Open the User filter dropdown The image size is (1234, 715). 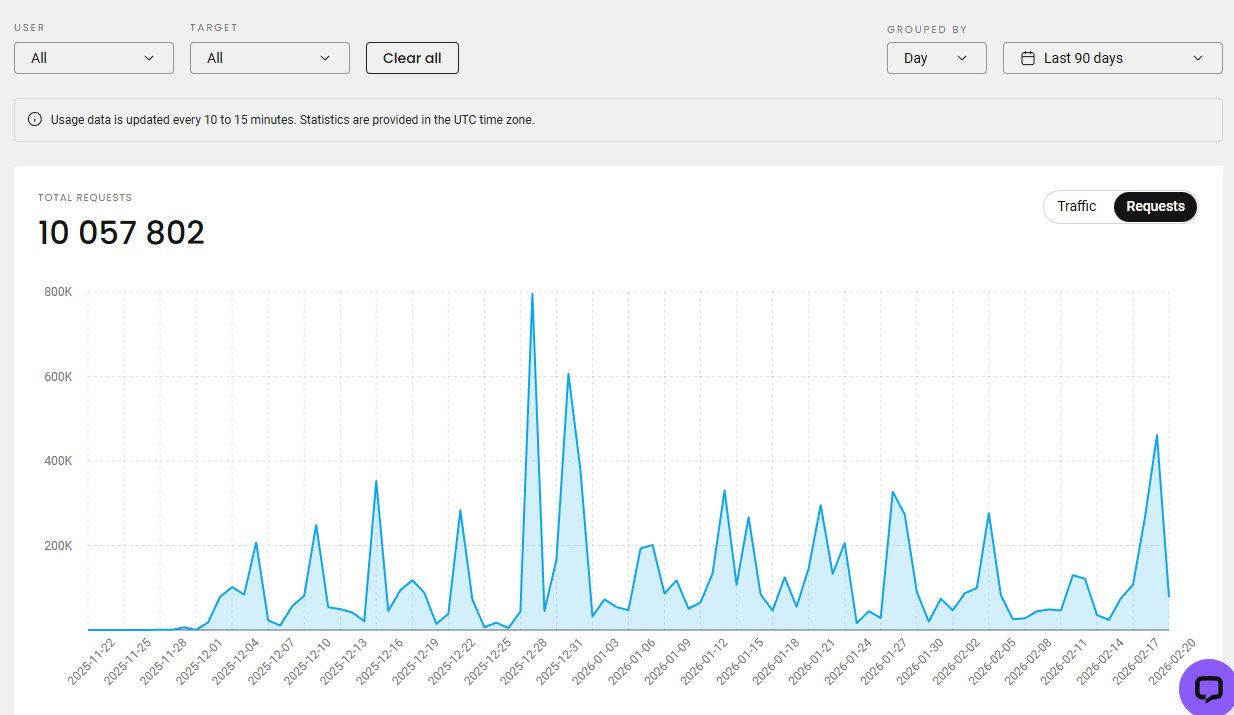(94, 58)
